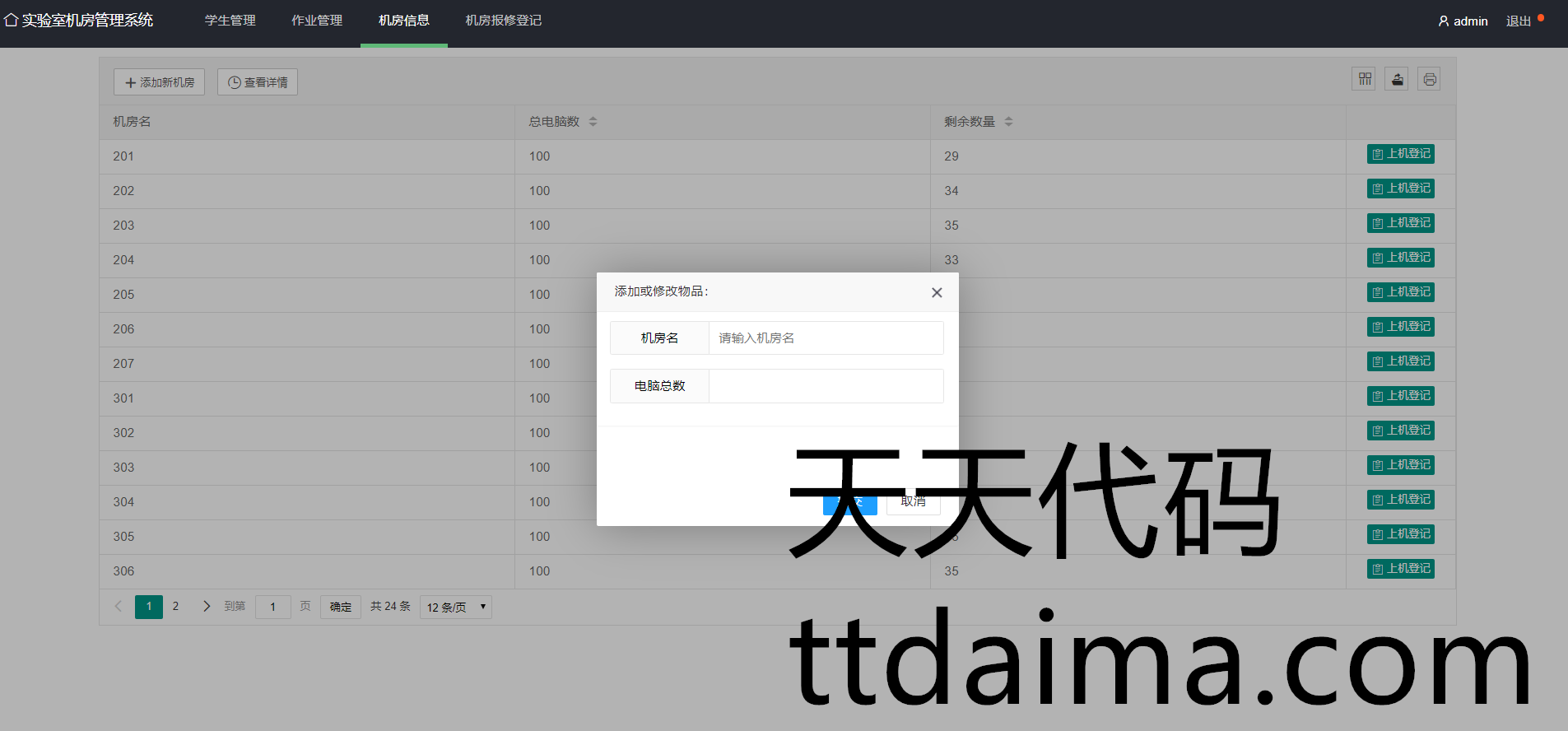Close the 添加或修改物品 dialog
This screenshot has width=1568, height=731.
pos(937,292)
